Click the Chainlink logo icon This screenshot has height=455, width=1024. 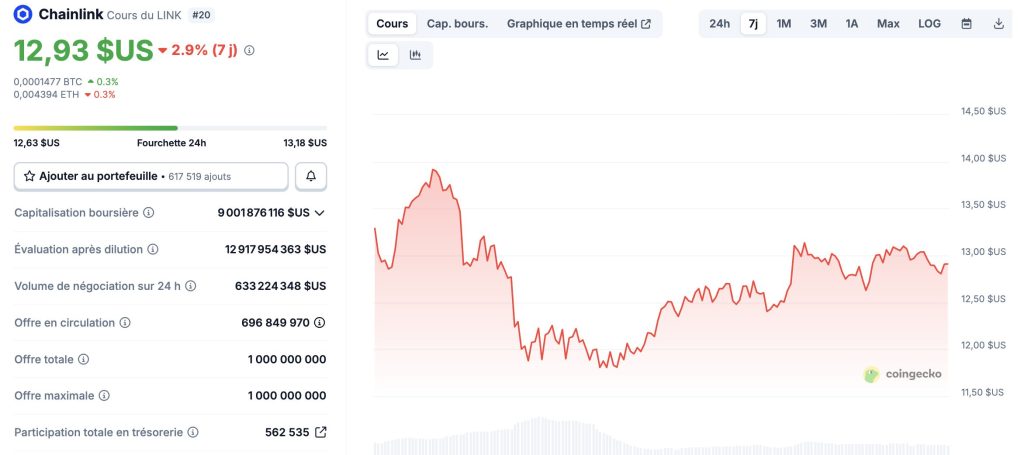23,14
